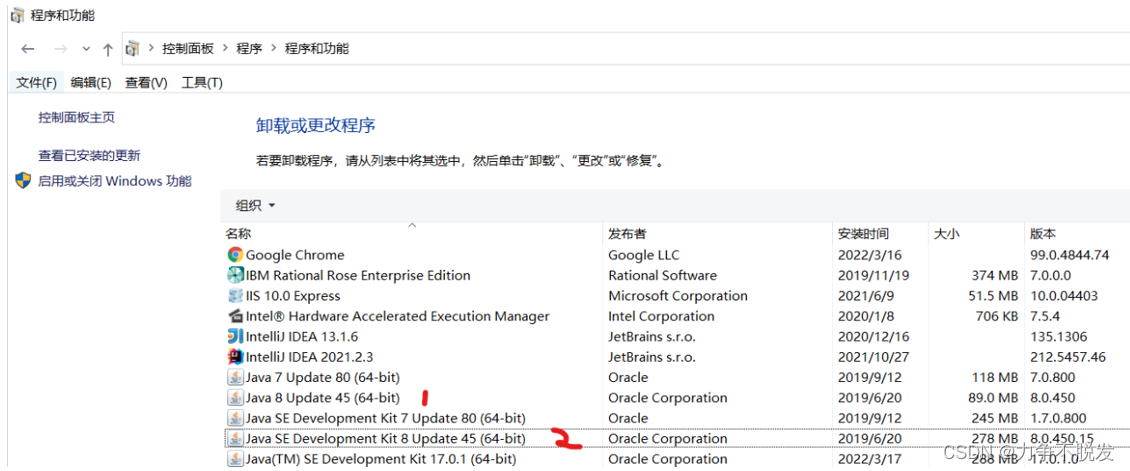
Task: Click publisher Intel Corporation cell
Action: coord(662,315)
